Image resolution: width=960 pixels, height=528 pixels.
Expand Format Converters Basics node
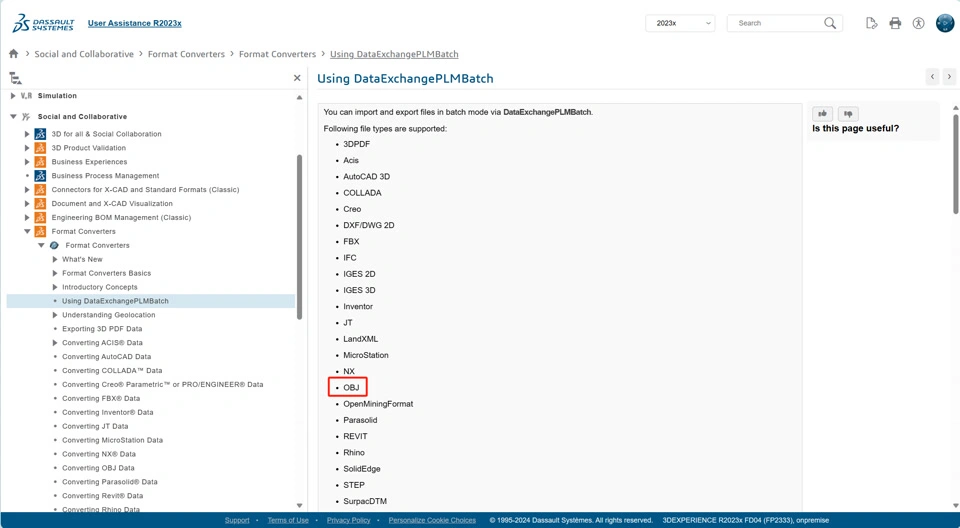pos(55,273)
